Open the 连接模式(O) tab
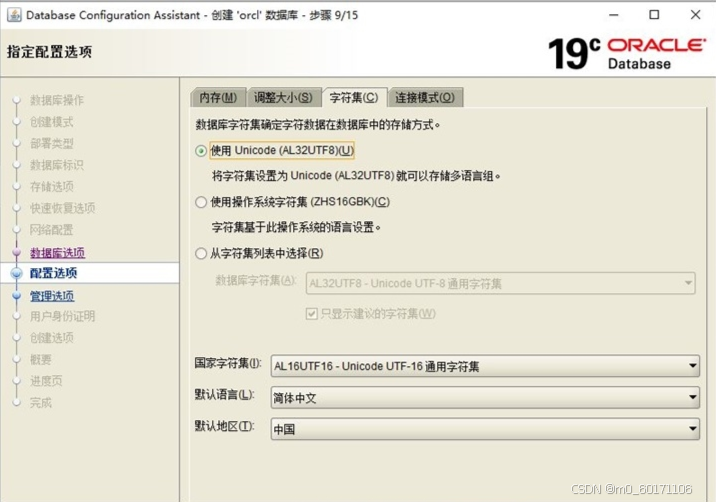Viewport: 716px width, 502px height. [425, 97]
